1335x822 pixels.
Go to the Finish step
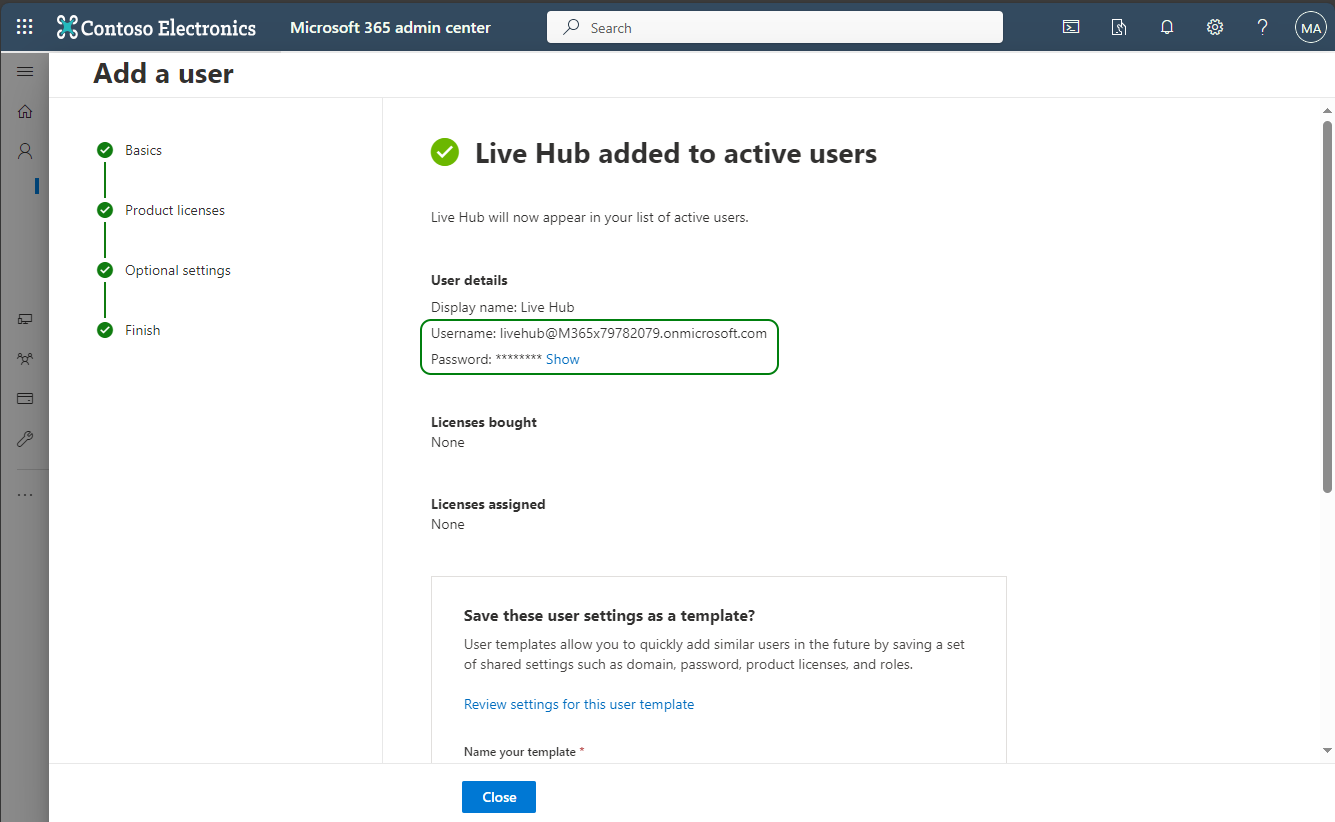tap(142, 330)
